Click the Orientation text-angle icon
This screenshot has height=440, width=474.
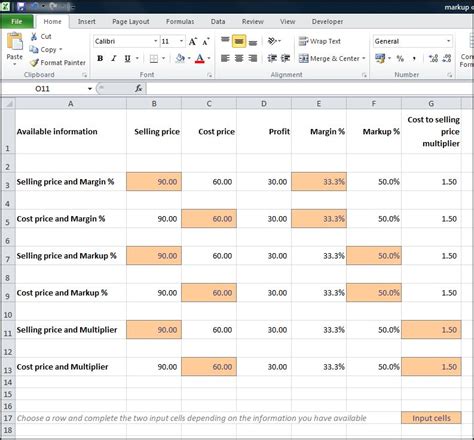[274, 41]
